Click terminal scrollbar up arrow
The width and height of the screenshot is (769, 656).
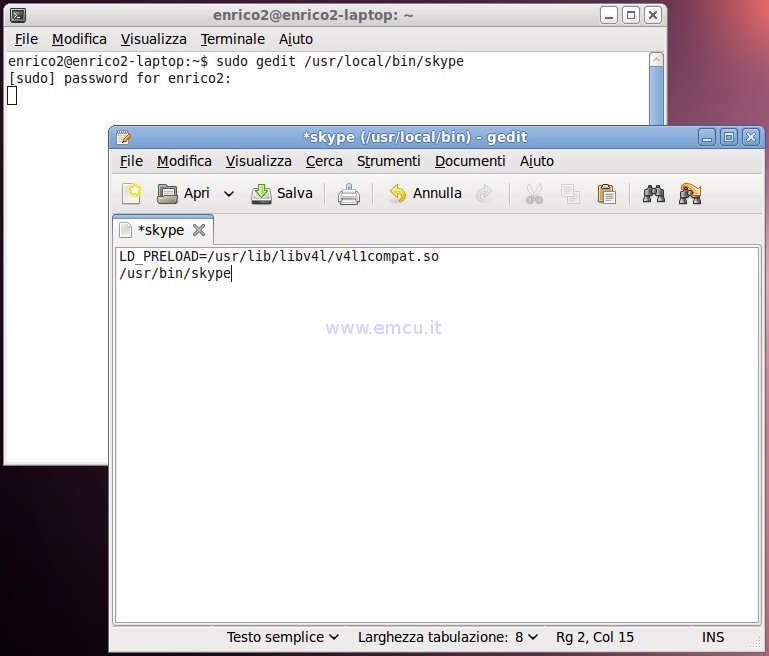pyautogui.click(x=656, y=60)
